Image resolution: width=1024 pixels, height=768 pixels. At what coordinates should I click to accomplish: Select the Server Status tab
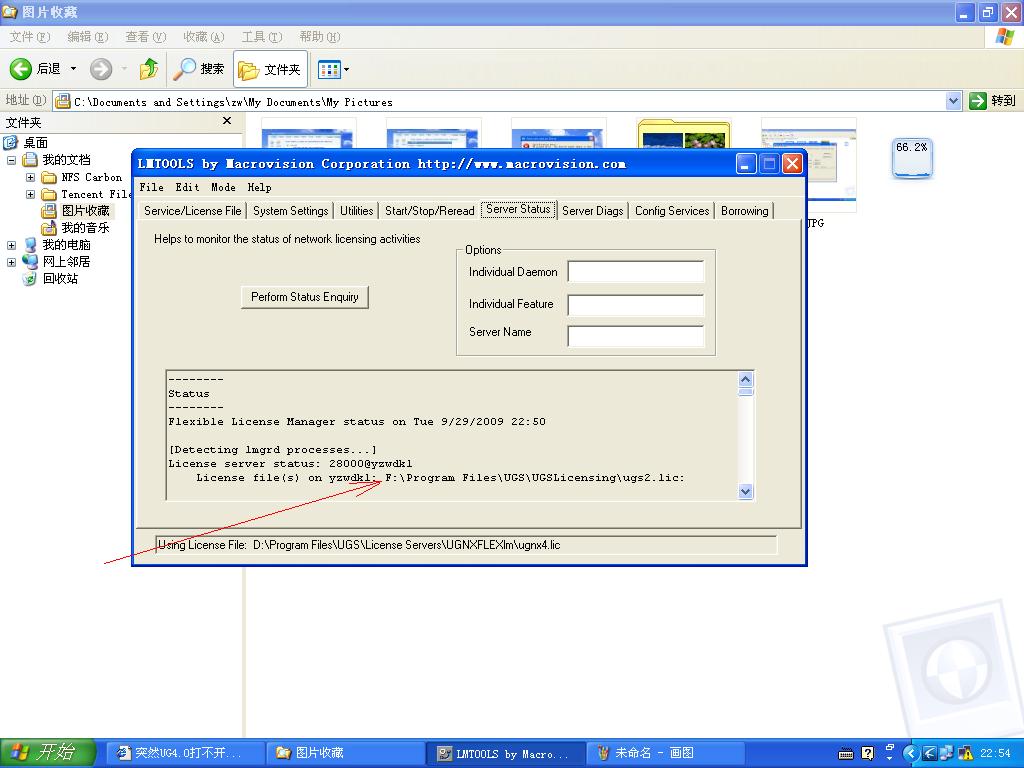519,209
